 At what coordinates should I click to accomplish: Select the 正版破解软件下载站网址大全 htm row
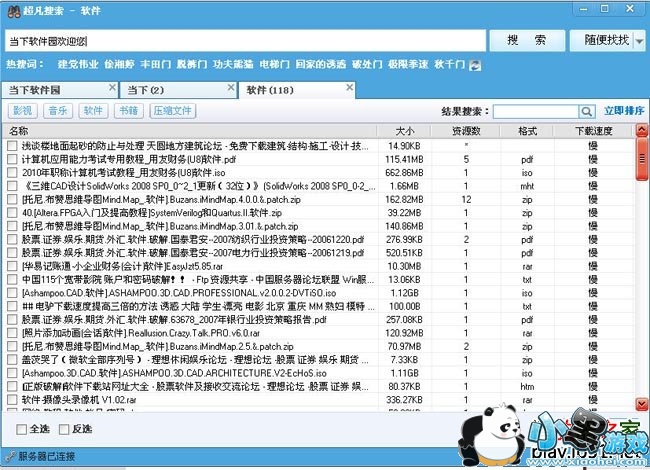click(x=318, y=386)
